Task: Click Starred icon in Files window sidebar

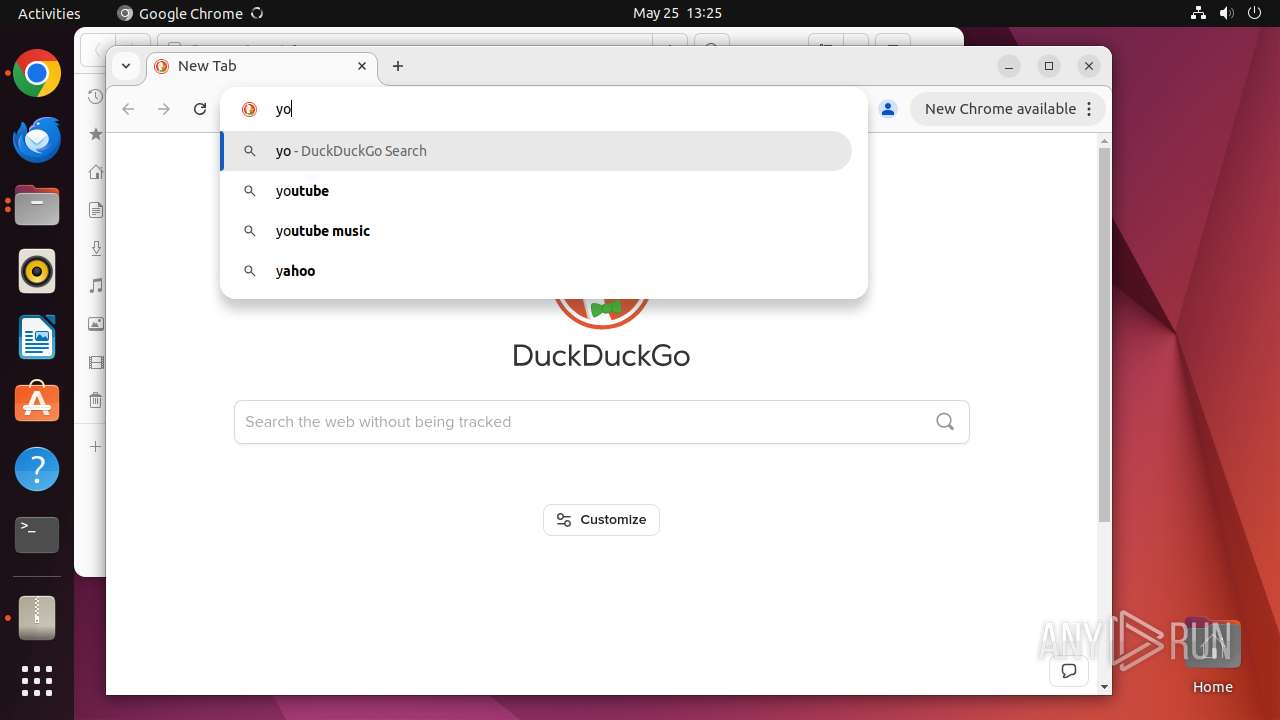Action: (x=96, y=134)
